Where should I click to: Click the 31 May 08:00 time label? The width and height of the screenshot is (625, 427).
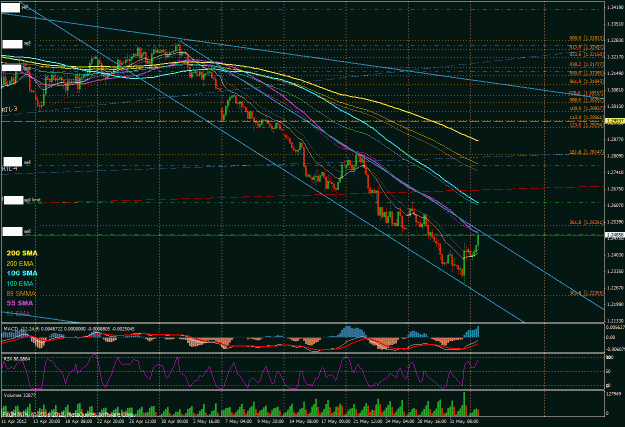(x=464, y=421)
